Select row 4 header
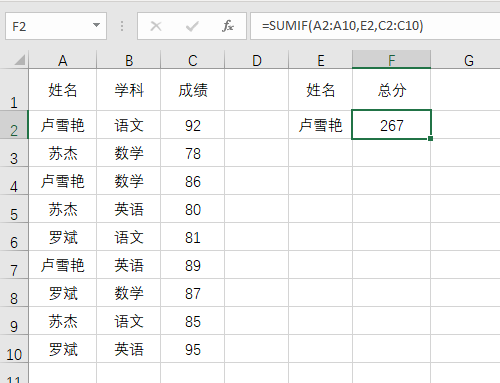 (x=14, y=181)
